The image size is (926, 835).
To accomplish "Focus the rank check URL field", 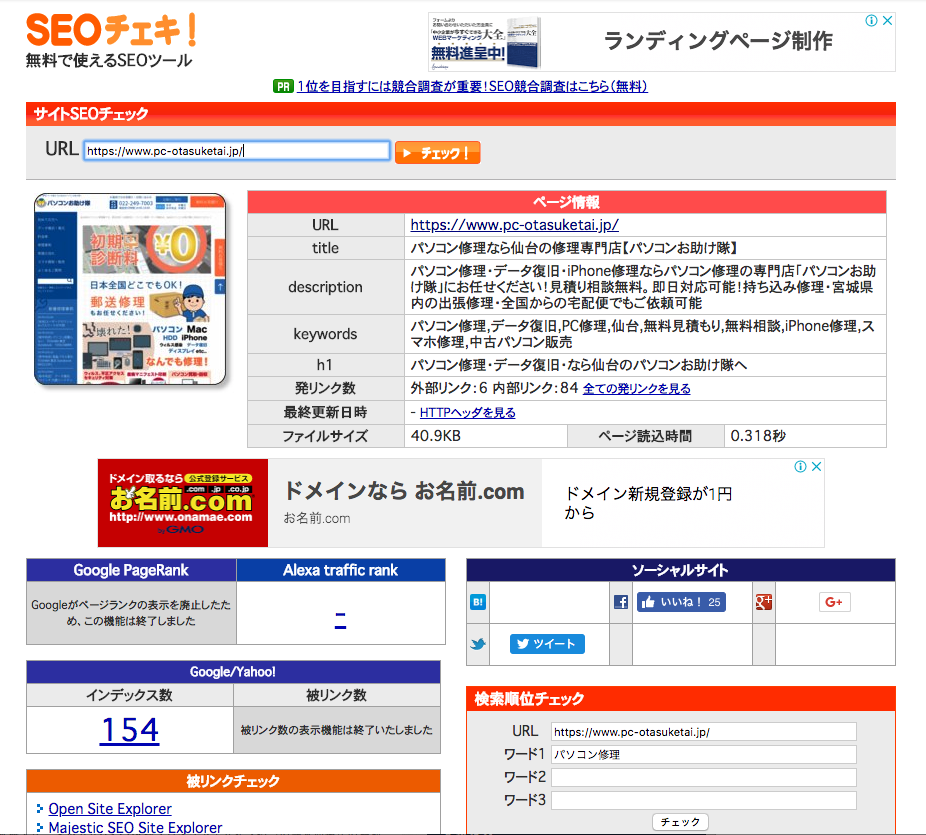I will click(x=703, y=732).
